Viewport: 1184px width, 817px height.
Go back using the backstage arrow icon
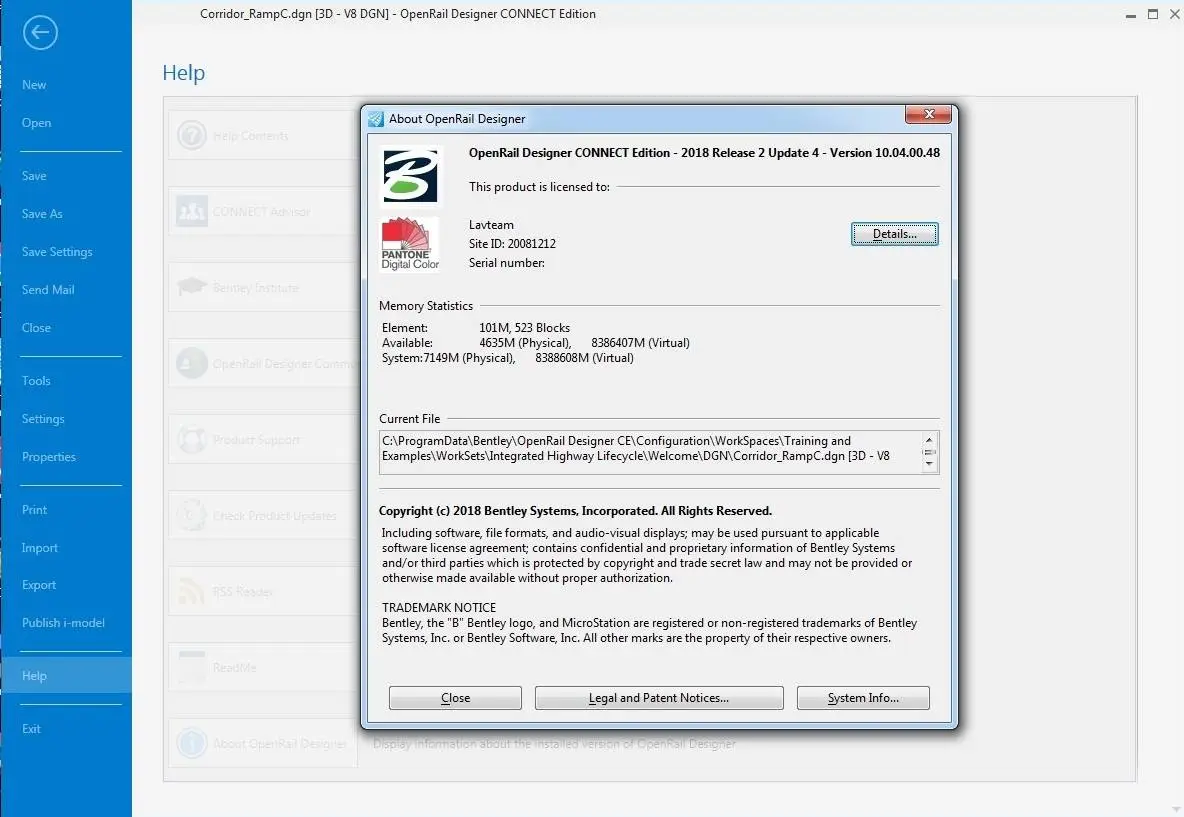click(40, 32)
